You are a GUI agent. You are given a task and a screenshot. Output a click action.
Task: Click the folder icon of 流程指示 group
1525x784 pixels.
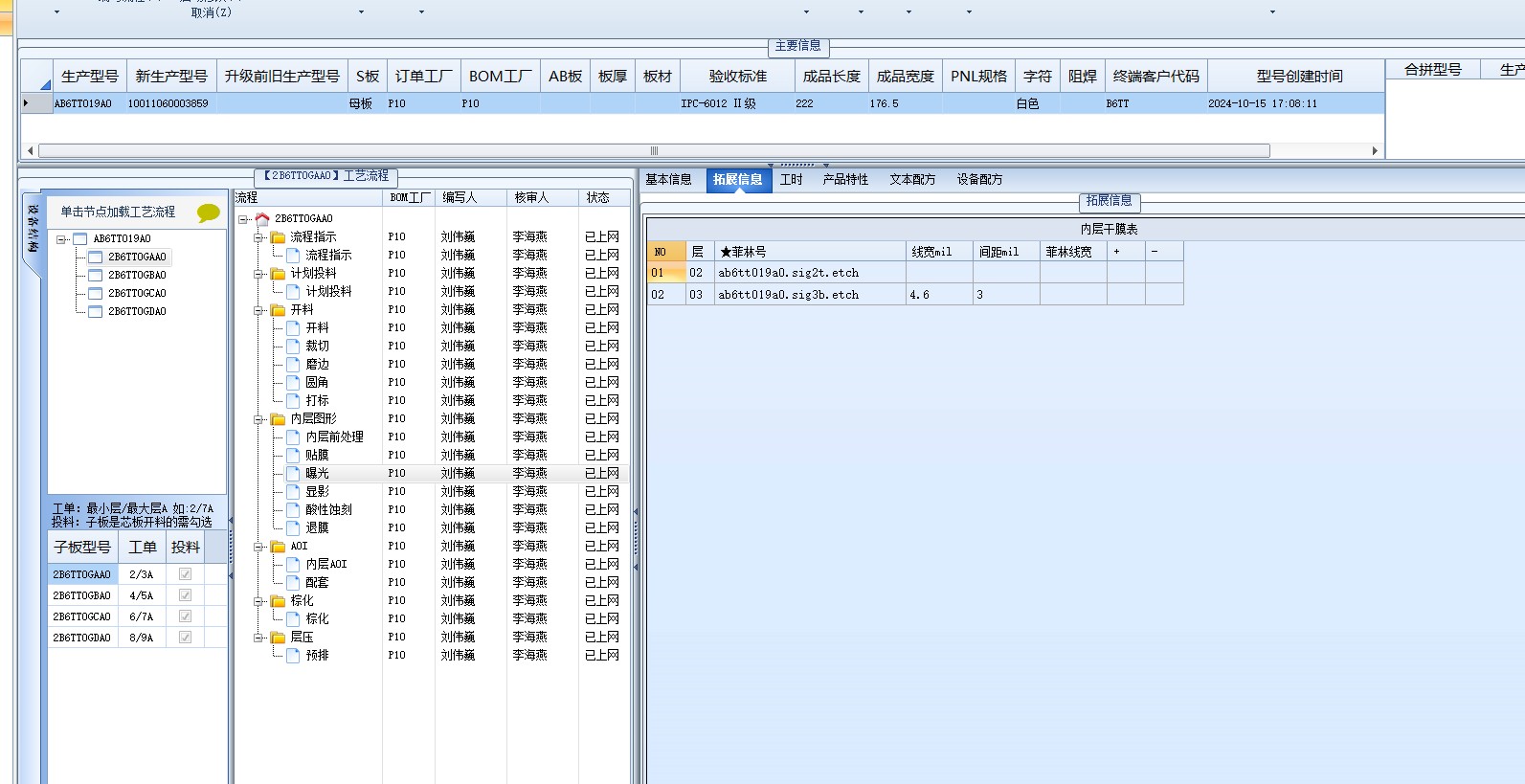click(x=278, y=236)
